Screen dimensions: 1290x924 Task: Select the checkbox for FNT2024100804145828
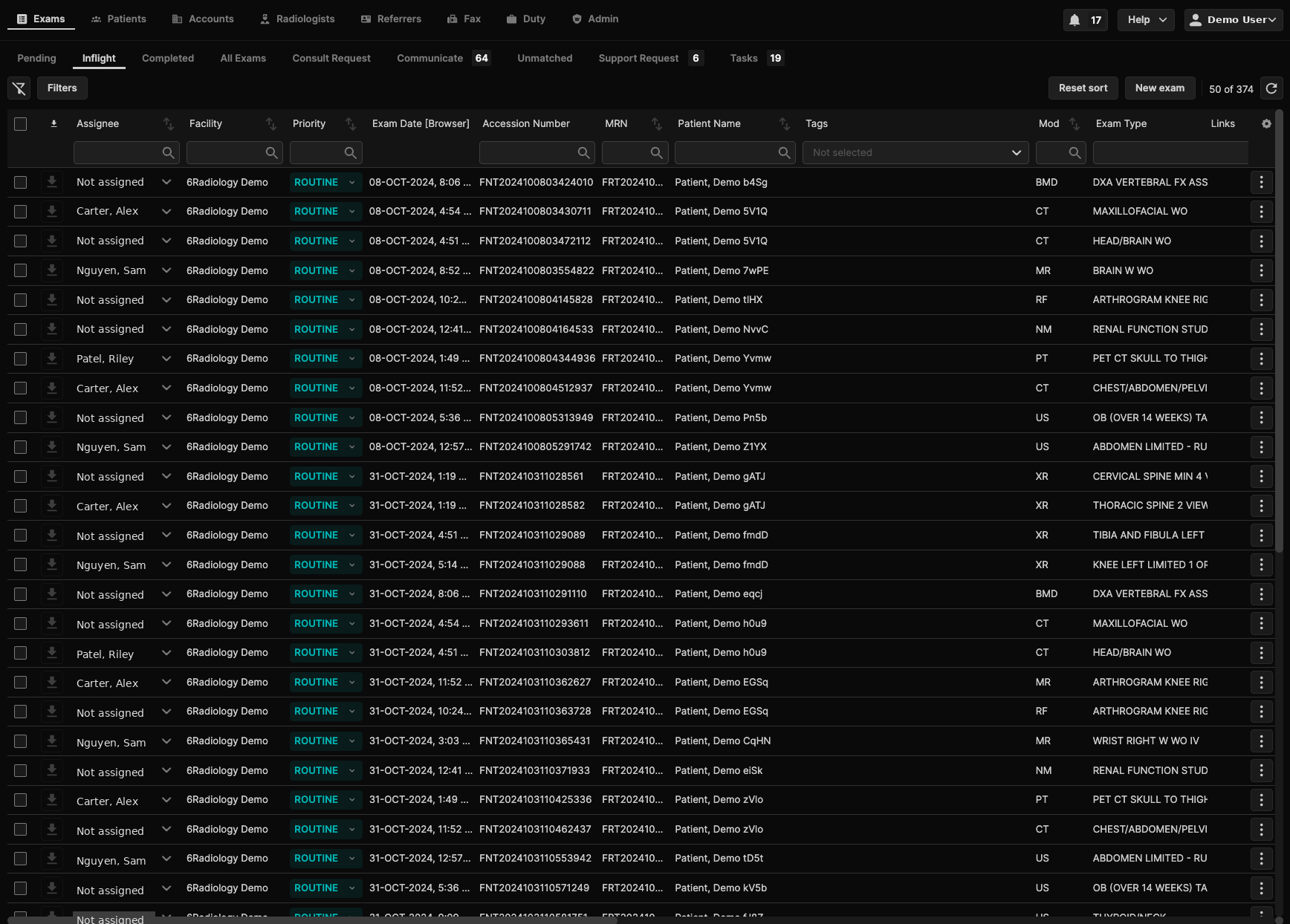[21, 300]
